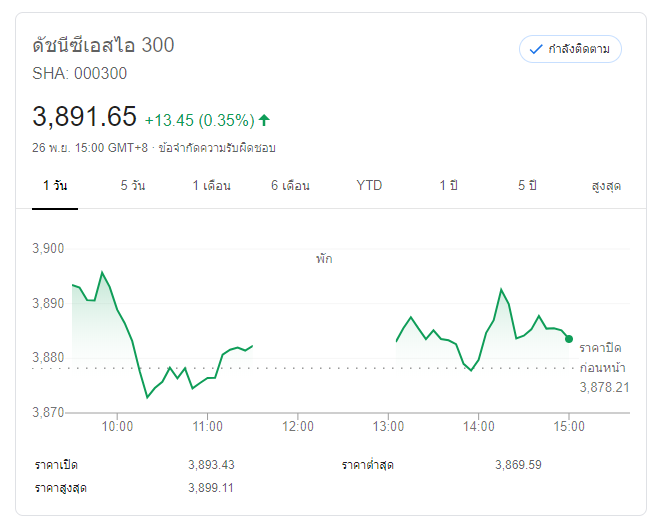Show the 6 เดือน chart range
Image resolution: width=664 pixels, height=529 pixels.
coord(290,186)
